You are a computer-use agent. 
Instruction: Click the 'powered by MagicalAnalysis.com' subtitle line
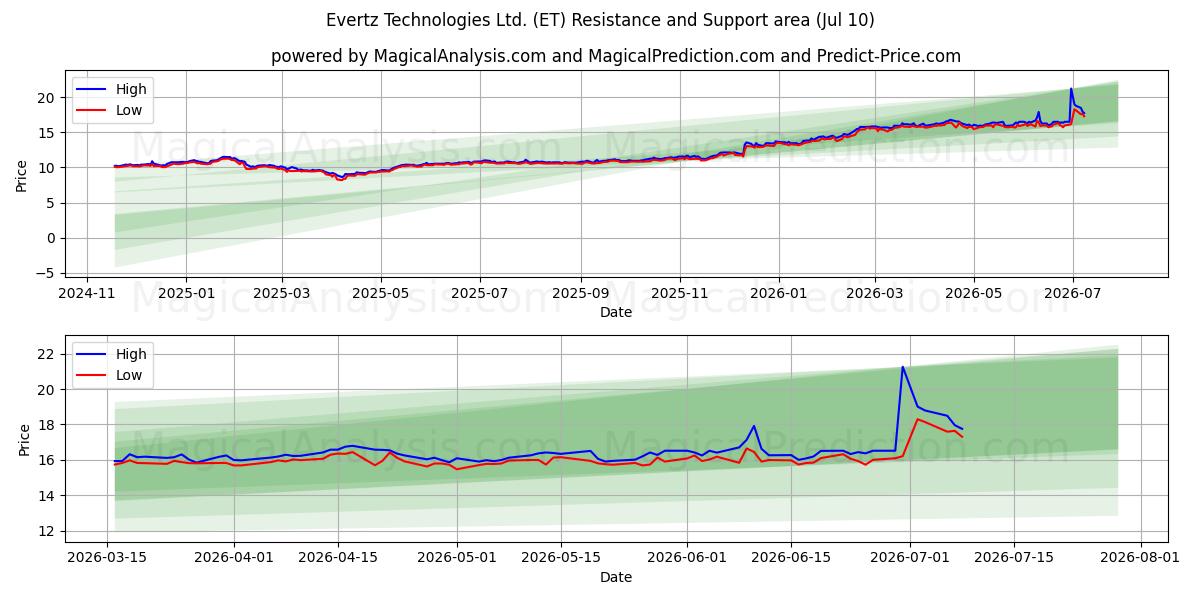click(x=616, y=56)
